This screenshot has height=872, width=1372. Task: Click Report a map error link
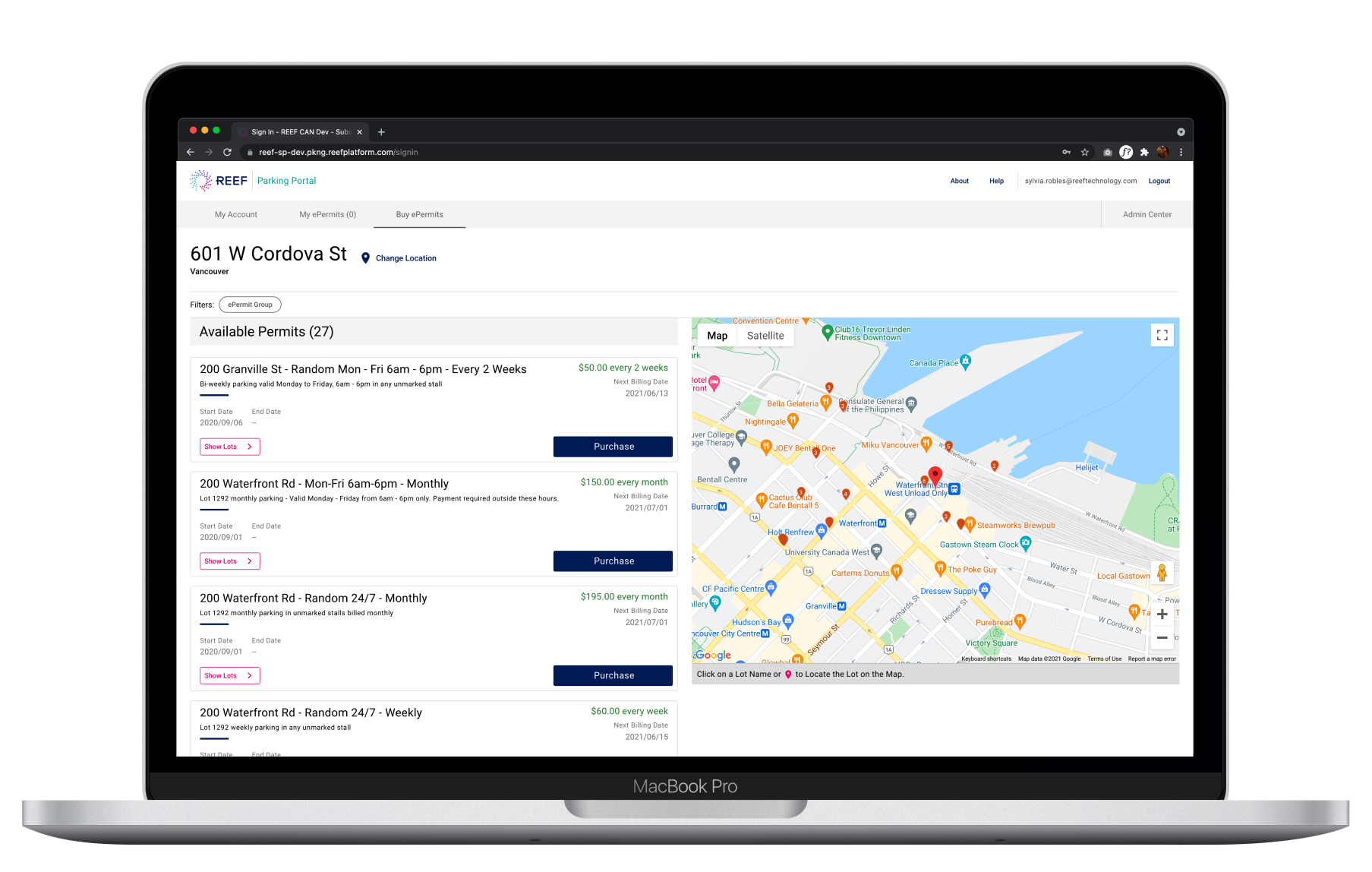(1152, 659)
